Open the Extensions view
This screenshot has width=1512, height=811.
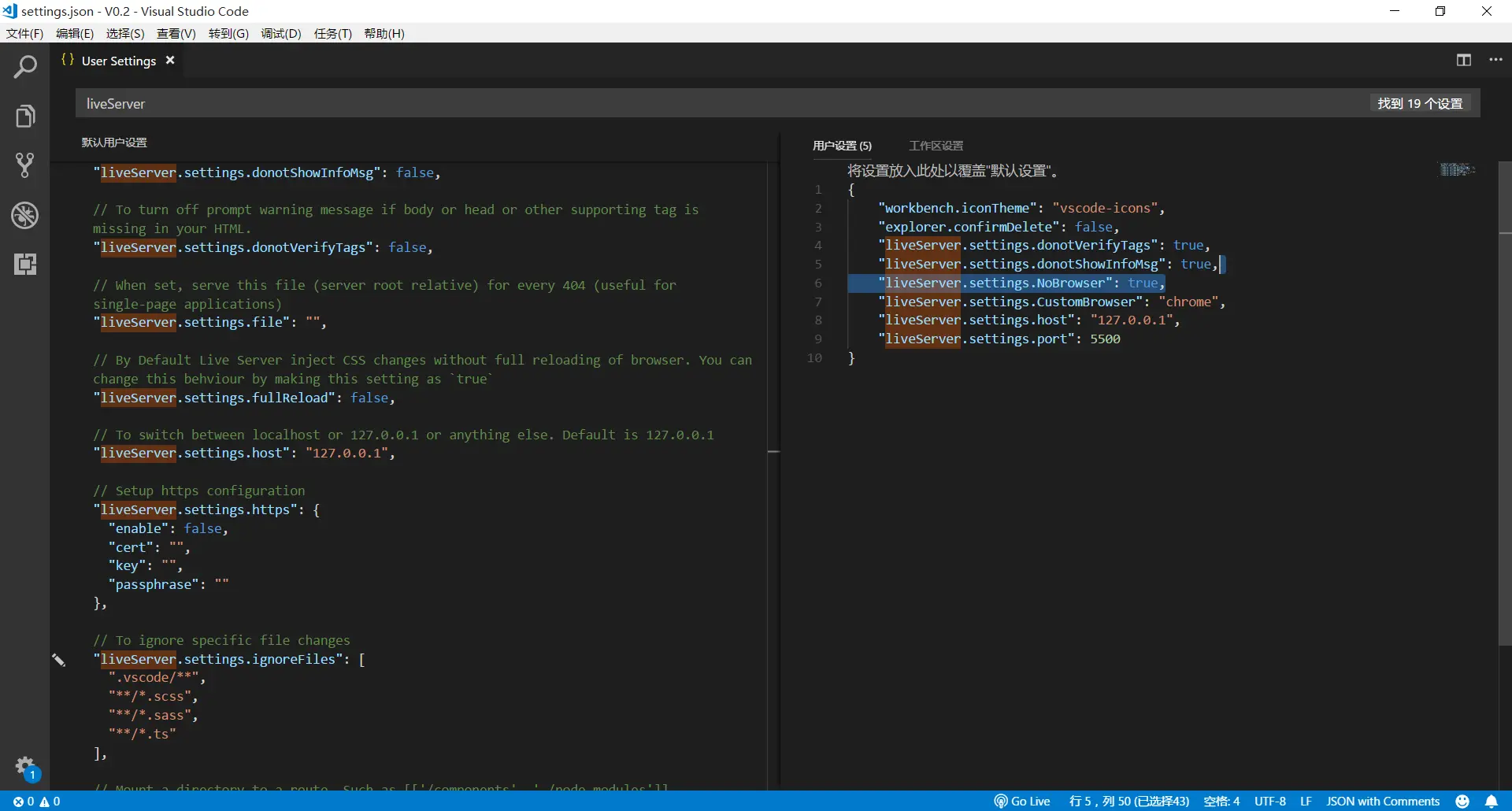coord(25,264)
